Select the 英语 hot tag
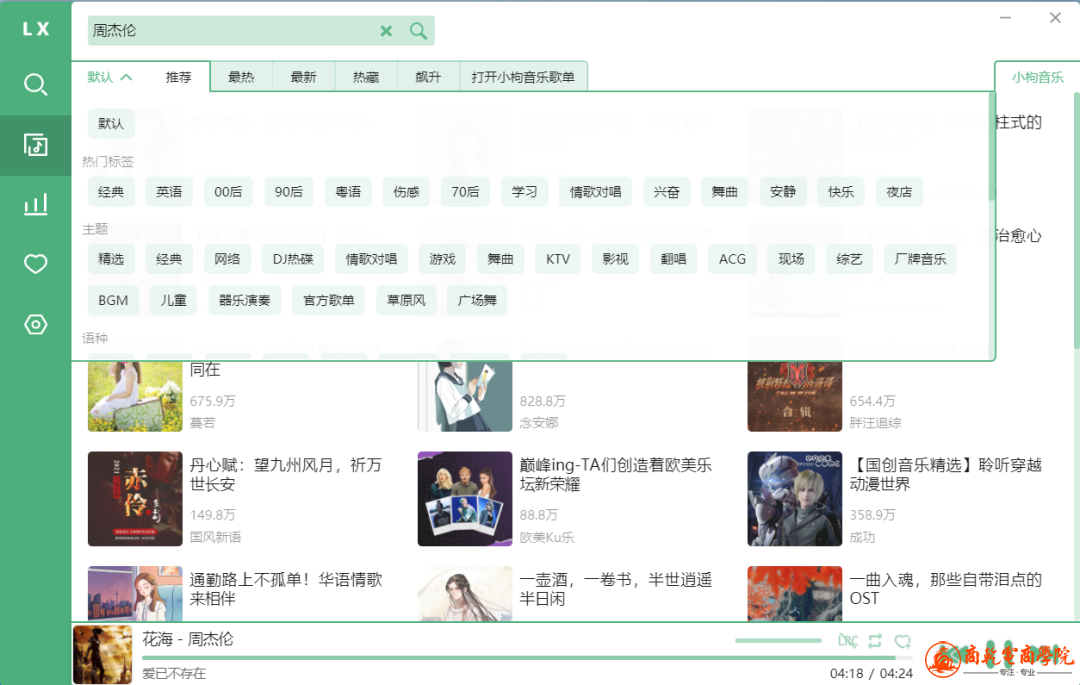The image size is (1080, 685). [x=169, y=191]
